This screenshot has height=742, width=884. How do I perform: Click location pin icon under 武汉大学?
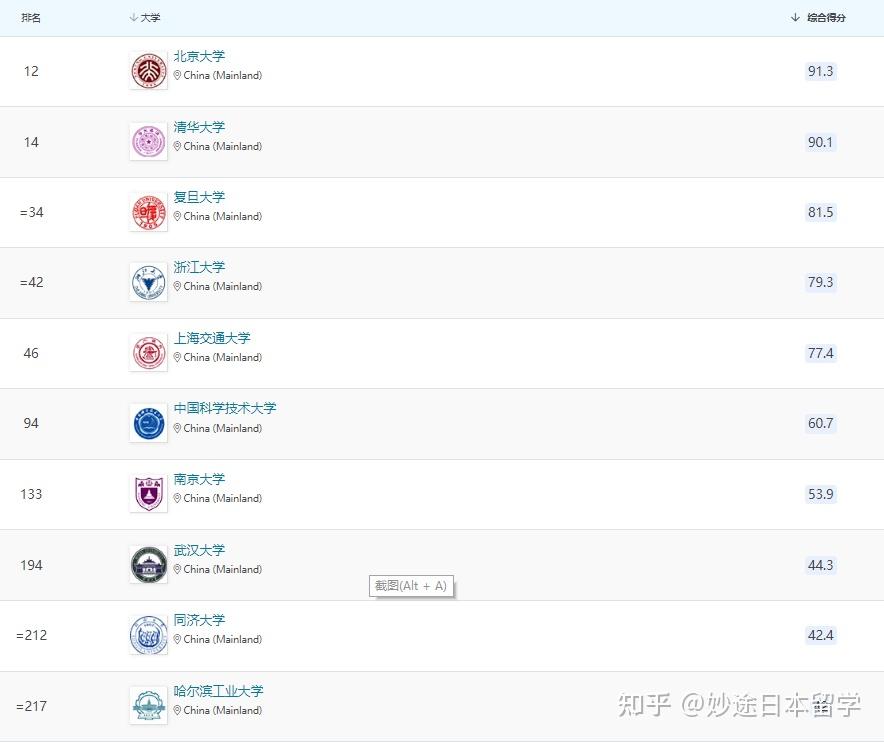pyautogui.click(x=177, y=569)
